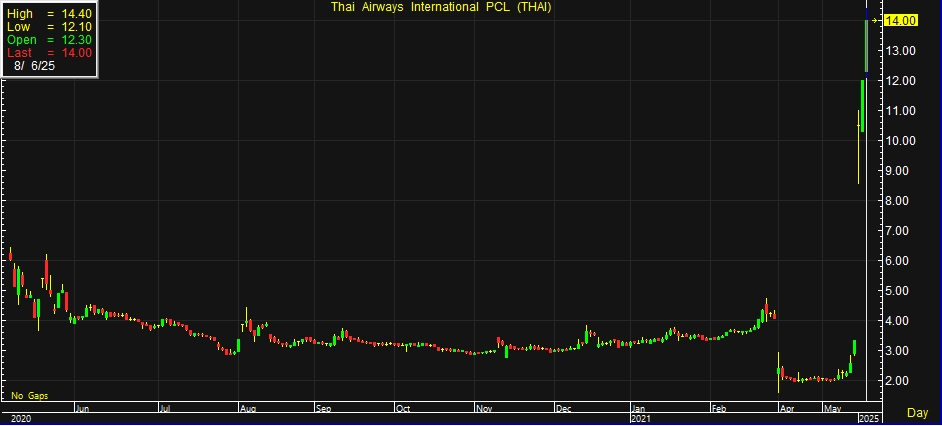
Task: Click the Day interval label
Action: (x=917, y=413)
